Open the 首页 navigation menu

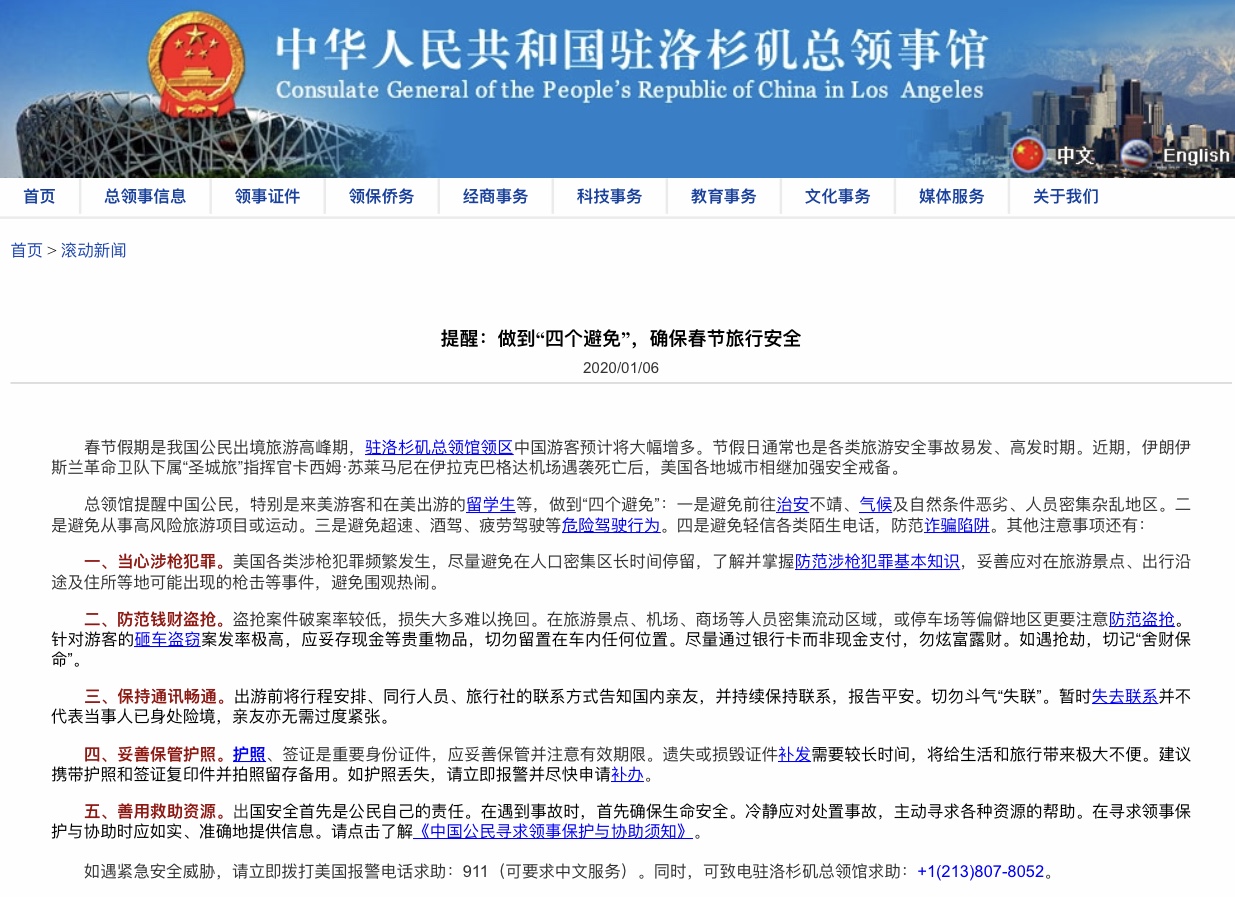(39, 196)
